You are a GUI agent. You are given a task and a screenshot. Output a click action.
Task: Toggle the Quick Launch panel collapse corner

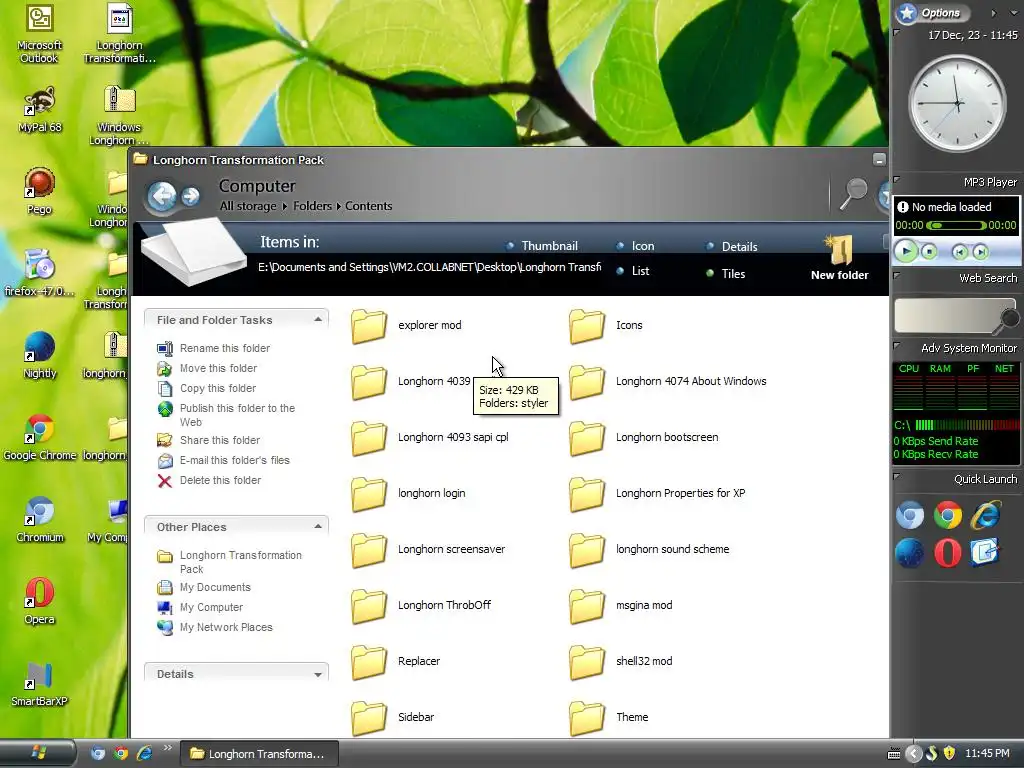pos(897,477)
